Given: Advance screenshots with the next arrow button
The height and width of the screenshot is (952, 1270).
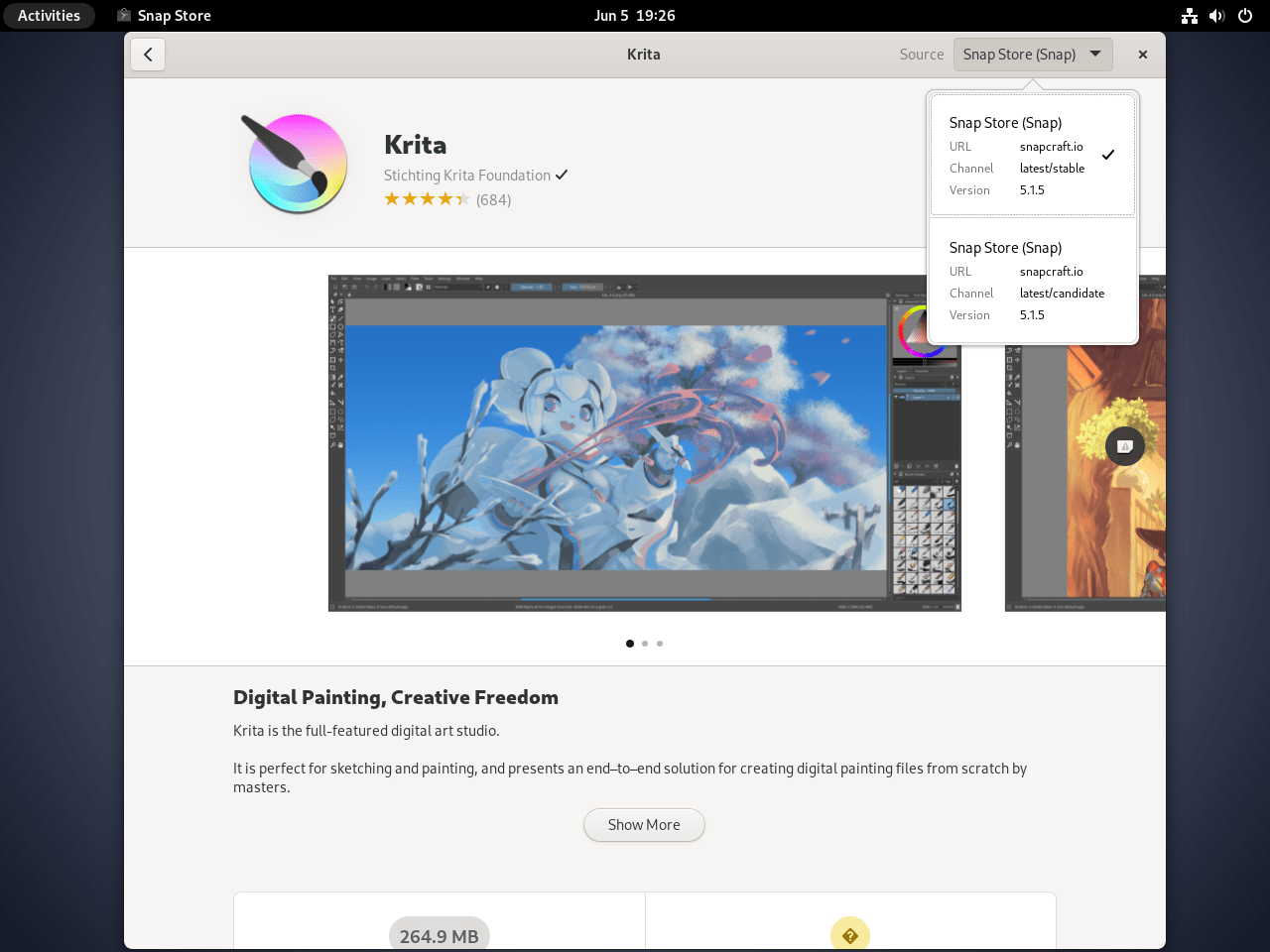Looking at the screenshot, I should tap(1125, 446).
